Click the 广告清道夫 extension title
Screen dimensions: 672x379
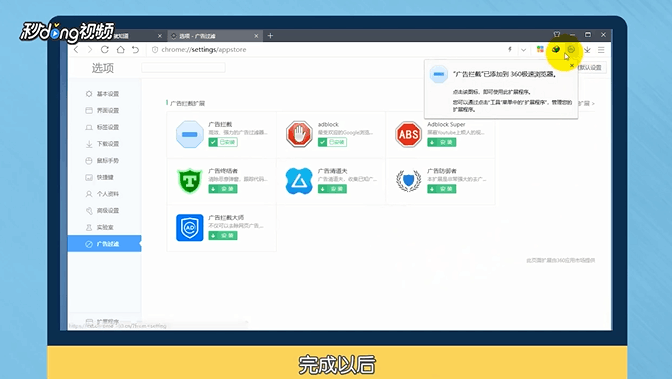coord(333,171)
